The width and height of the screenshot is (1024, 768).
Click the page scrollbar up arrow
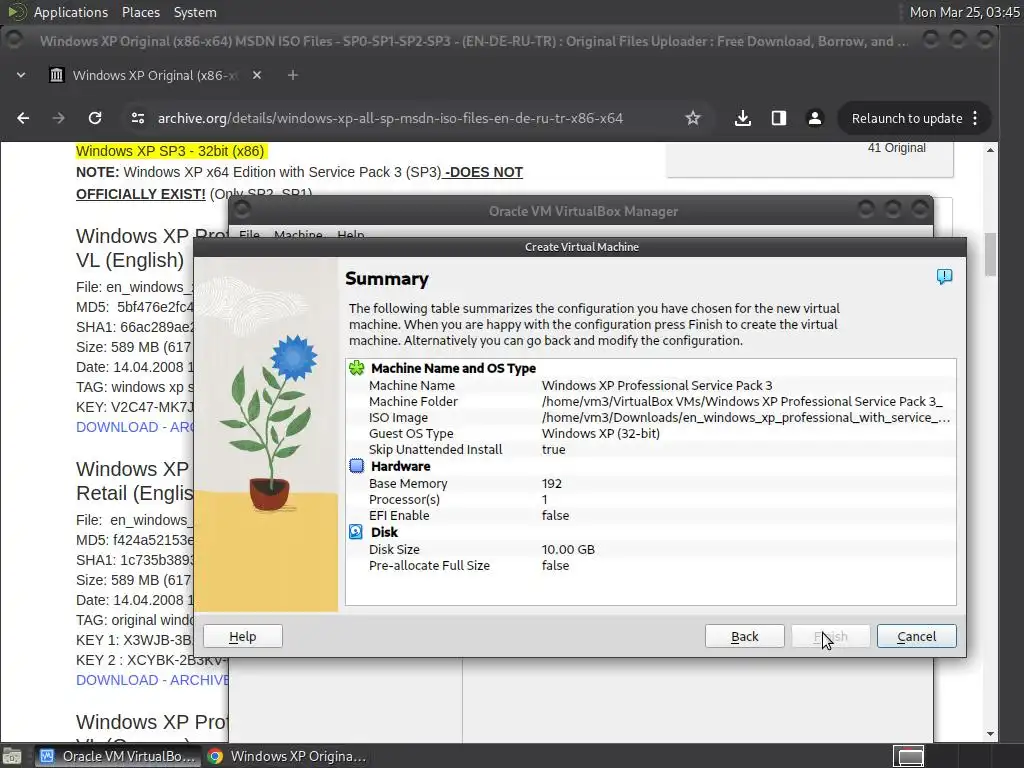[990, 150]
